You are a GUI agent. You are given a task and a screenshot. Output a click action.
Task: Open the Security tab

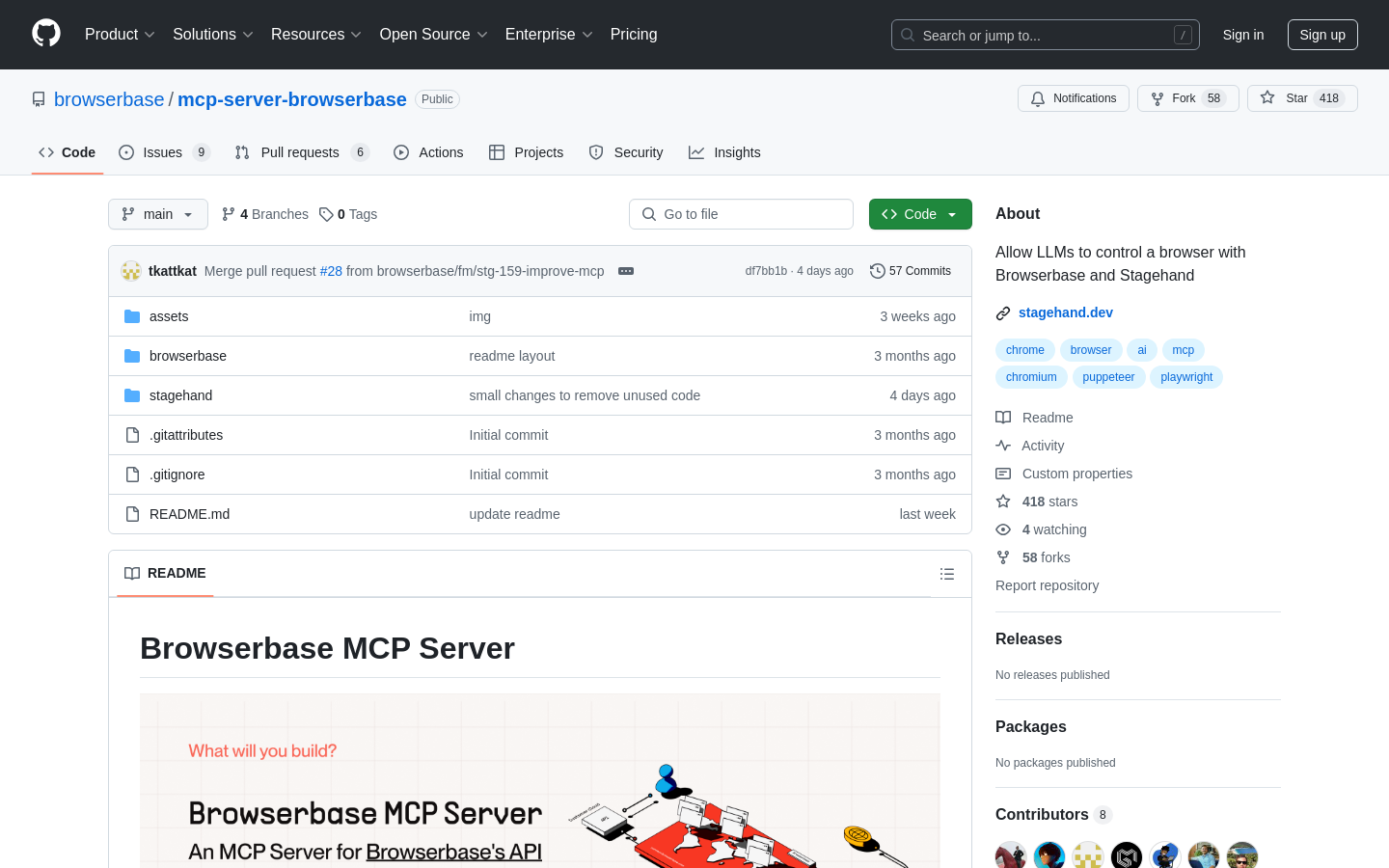pos(626,152)
